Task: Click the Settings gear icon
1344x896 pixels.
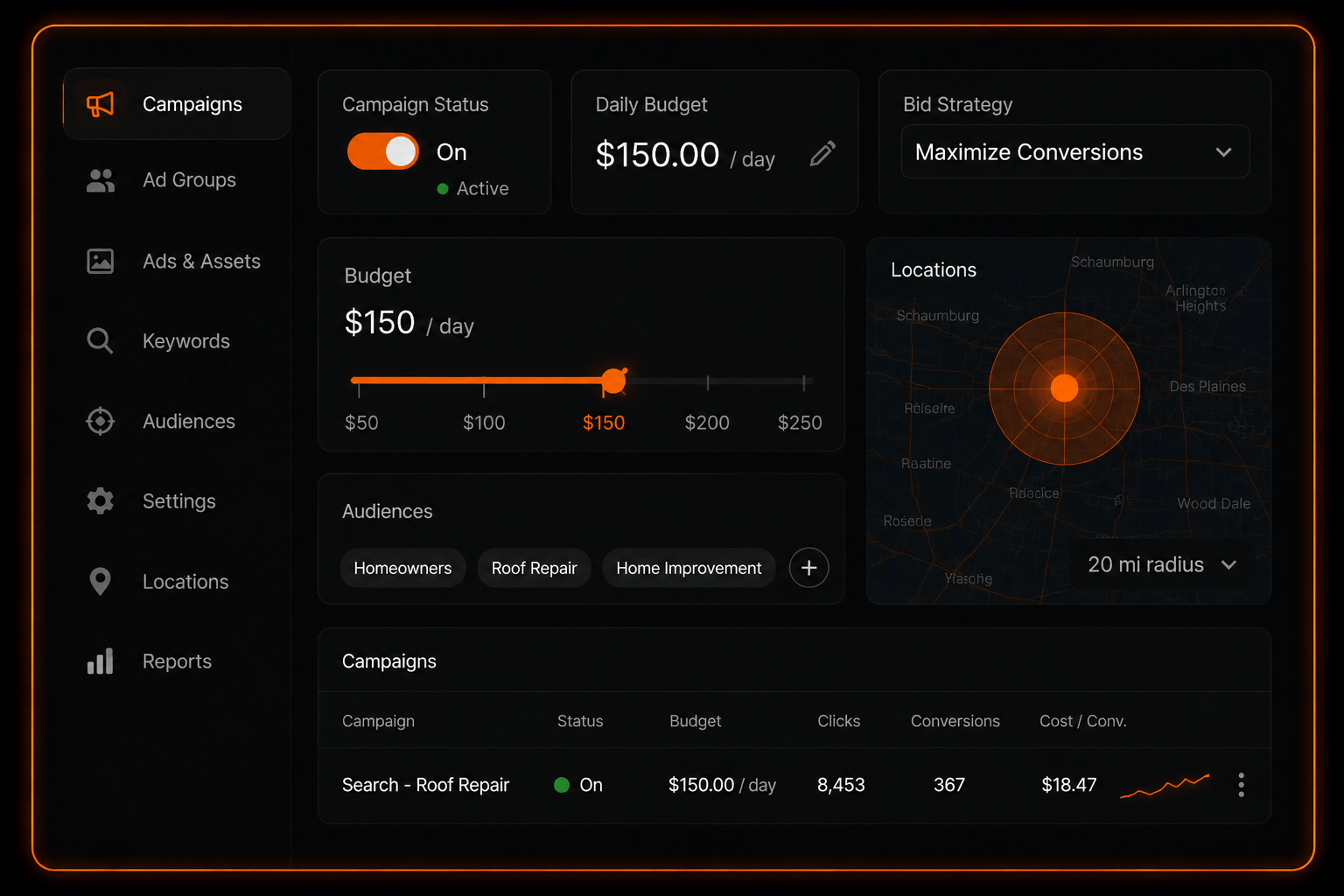Action: tap(101, 501)
